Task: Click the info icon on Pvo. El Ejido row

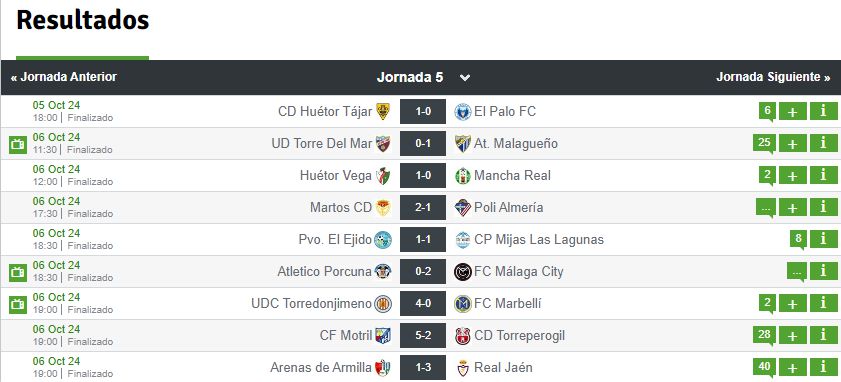Action: coord(823,239)
